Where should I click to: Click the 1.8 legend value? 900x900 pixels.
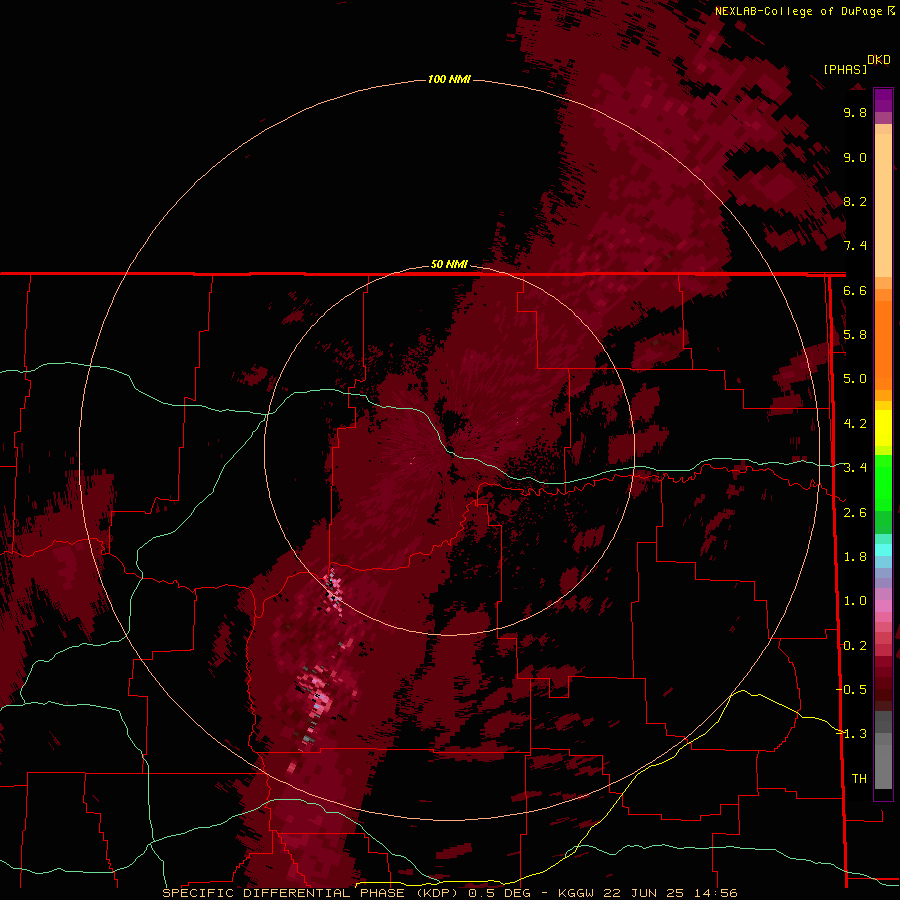click(855, 557)
